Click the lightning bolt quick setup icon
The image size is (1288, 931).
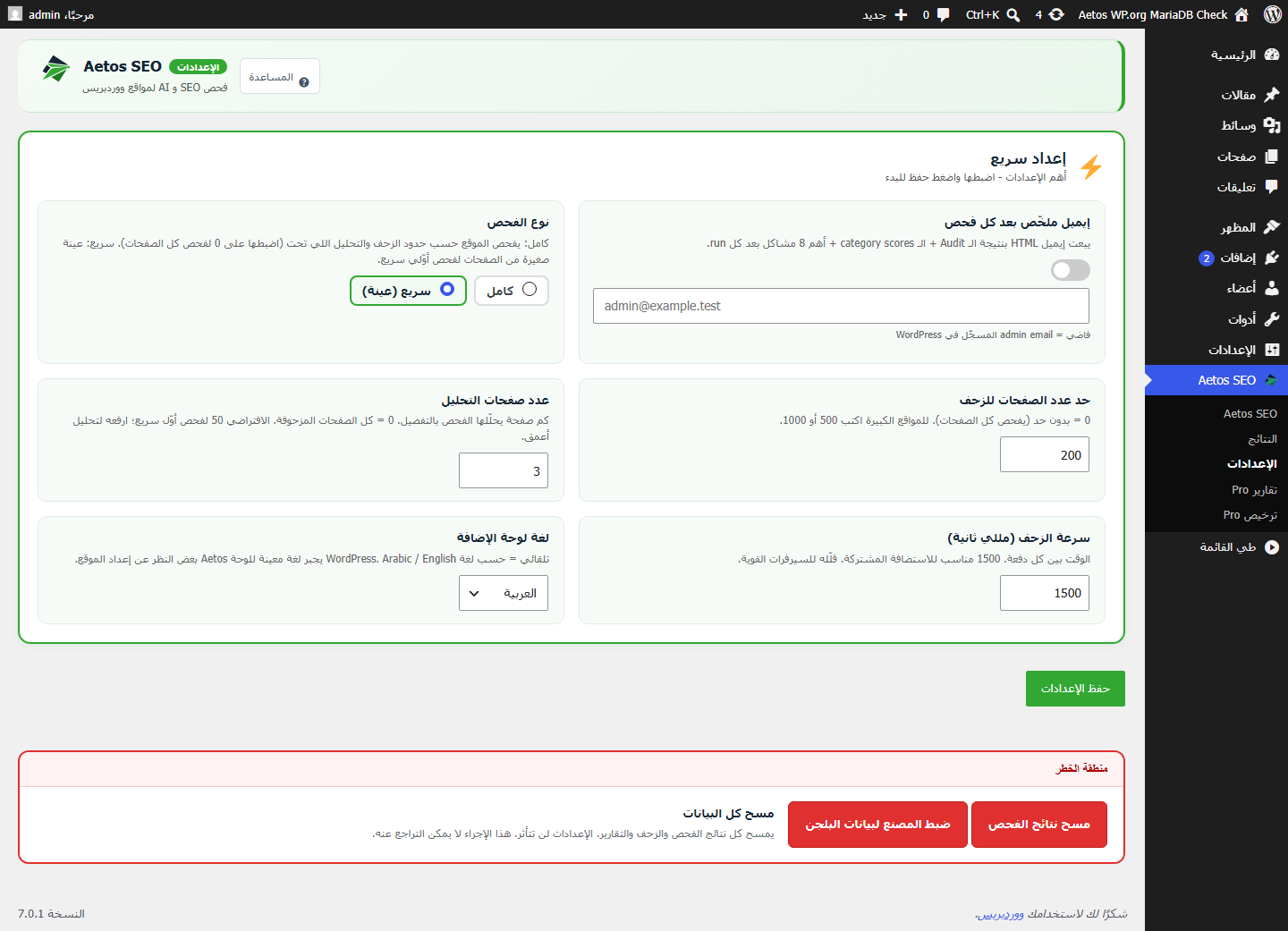(1091, 166)
